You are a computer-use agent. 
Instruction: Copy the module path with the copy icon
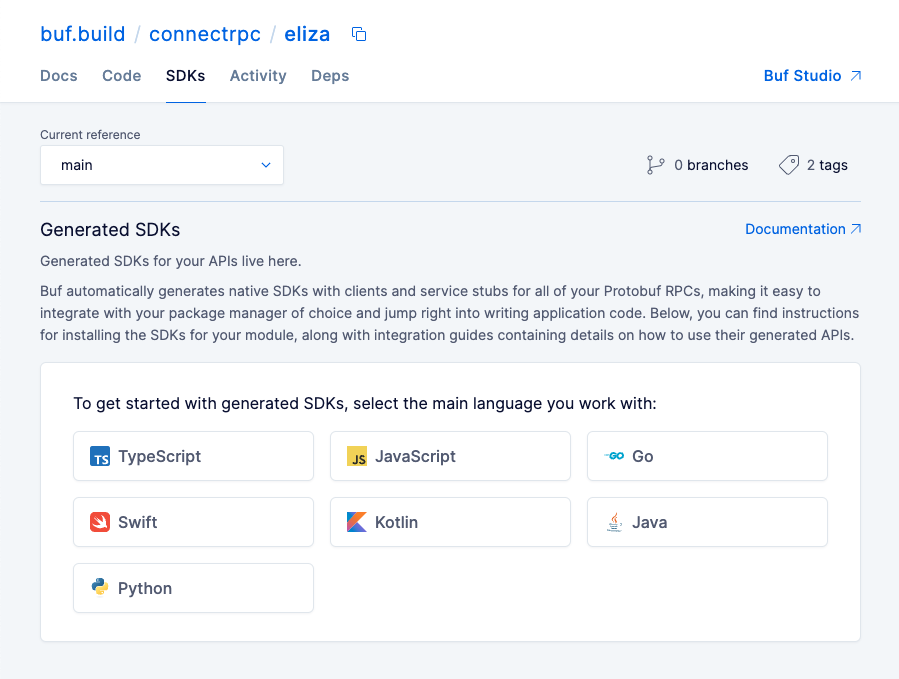[359, 34]
